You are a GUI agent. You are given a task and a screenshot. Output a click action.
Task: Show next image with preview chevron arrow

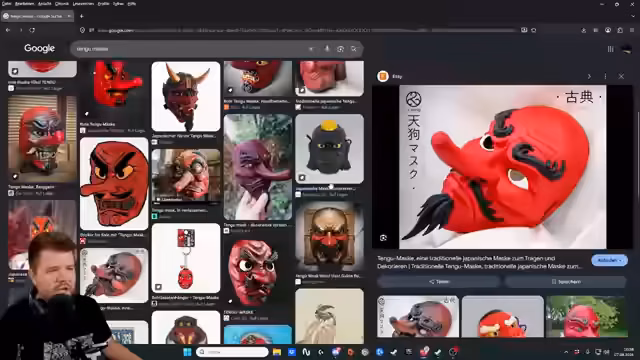[589, 76]
